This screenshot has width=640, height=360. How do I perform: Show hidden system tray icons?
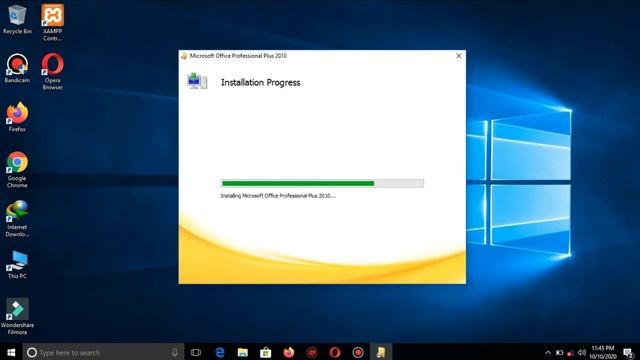[548, 352]
